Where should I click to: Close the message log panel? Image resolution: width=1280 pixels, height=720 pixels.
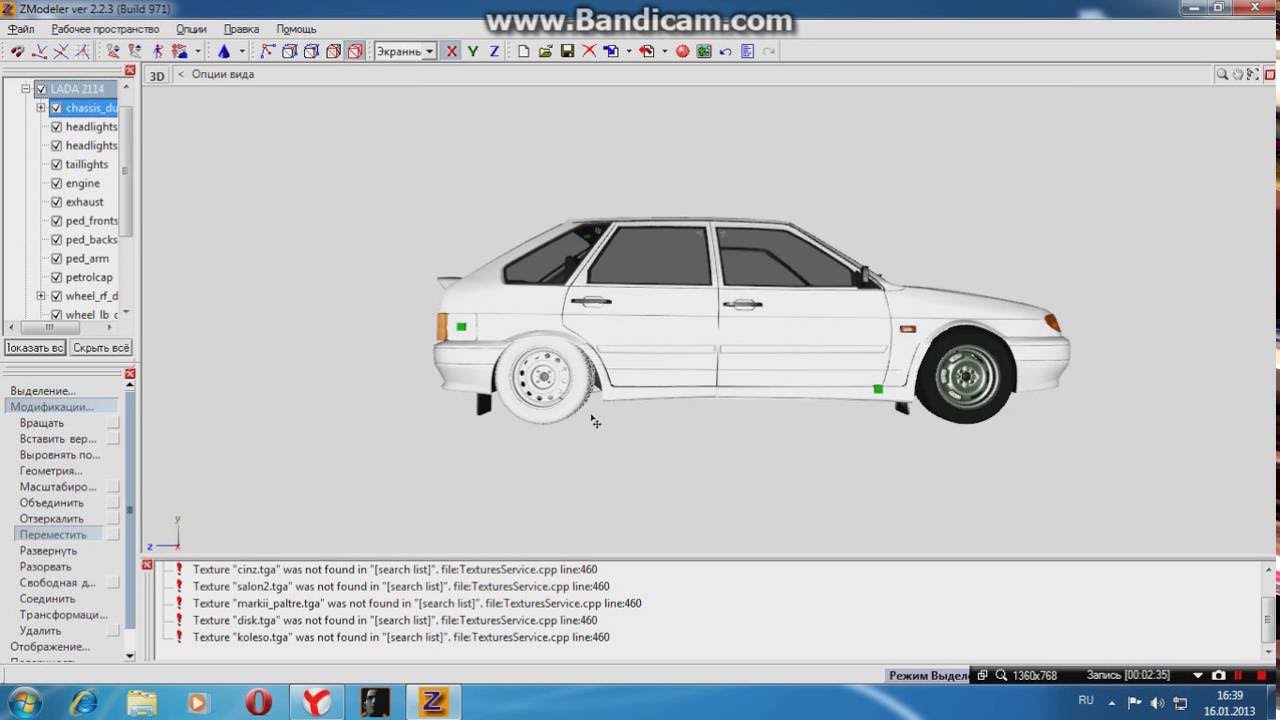147,566
